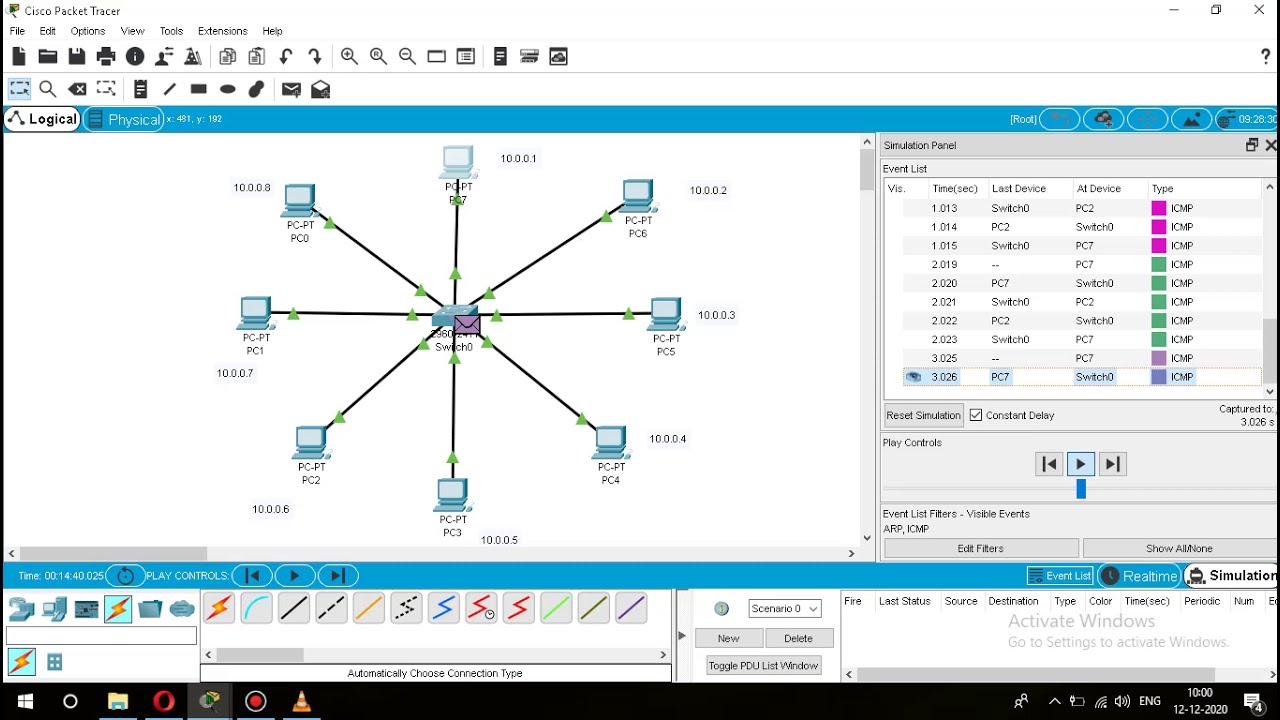Viewport: 1280px width, 720px height.
Task: Open the network information icon
Action: (x=135, y=57)
